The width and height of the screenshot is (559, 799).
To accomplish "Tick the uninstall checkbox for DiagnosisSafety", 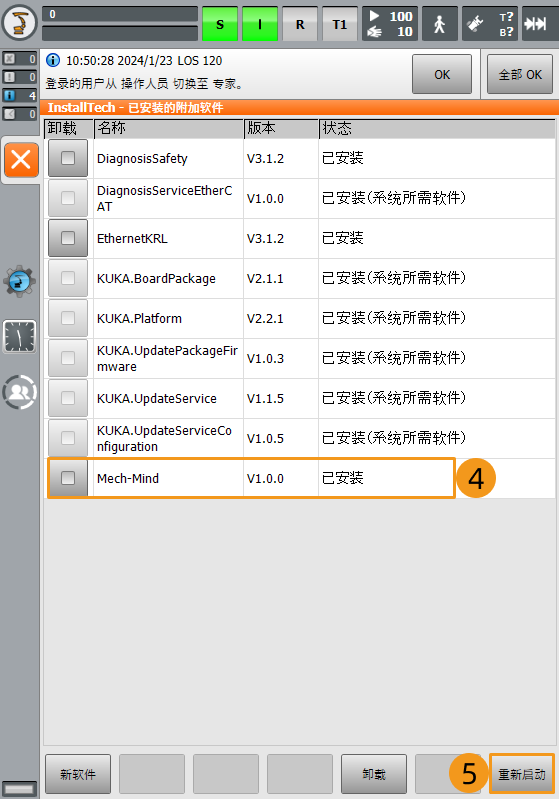I will pyautogui.click(x=68, y=158).
